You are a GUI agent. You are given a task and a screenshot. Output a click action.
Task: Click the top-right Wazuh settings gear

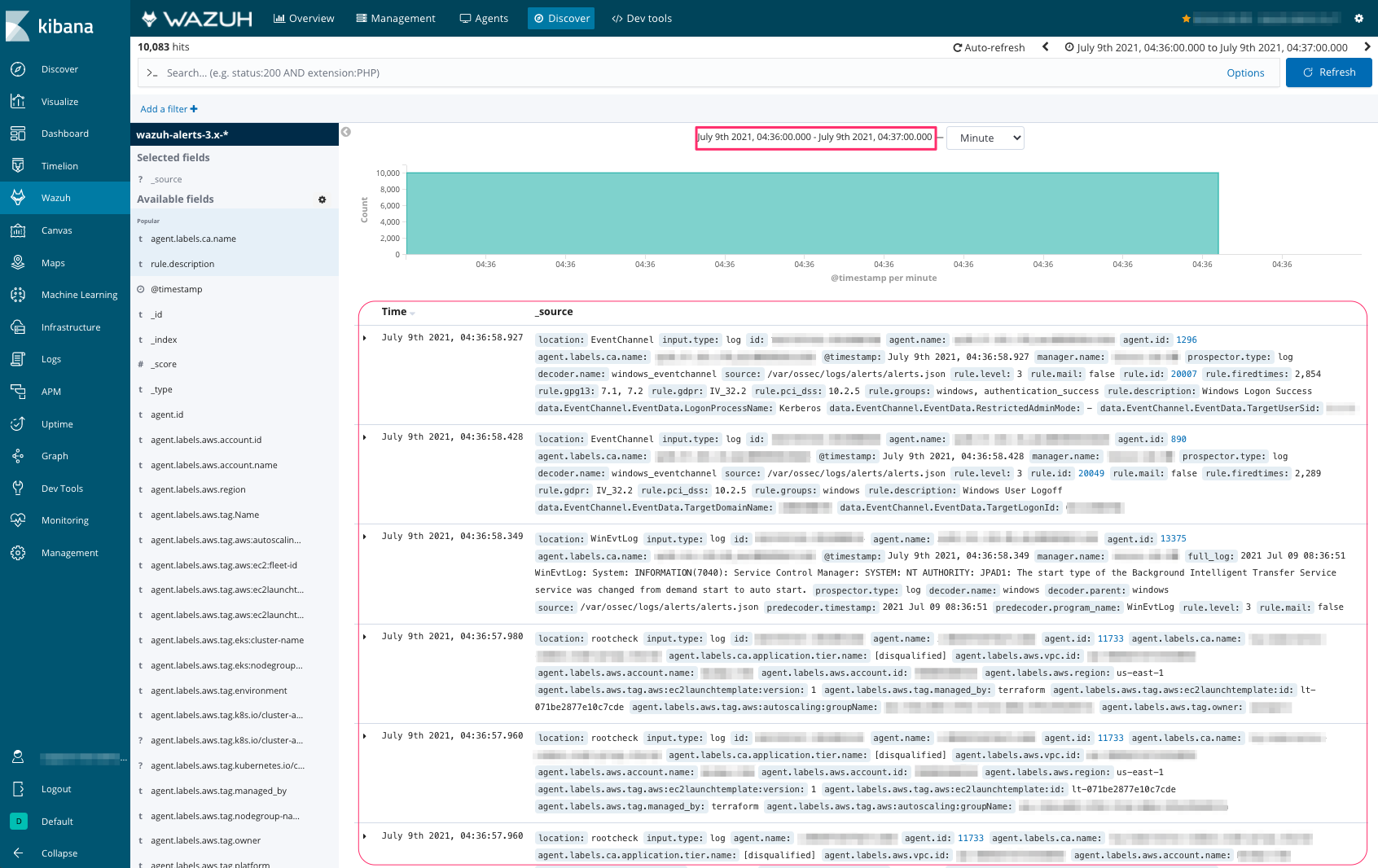click(x=1358, y=19)
